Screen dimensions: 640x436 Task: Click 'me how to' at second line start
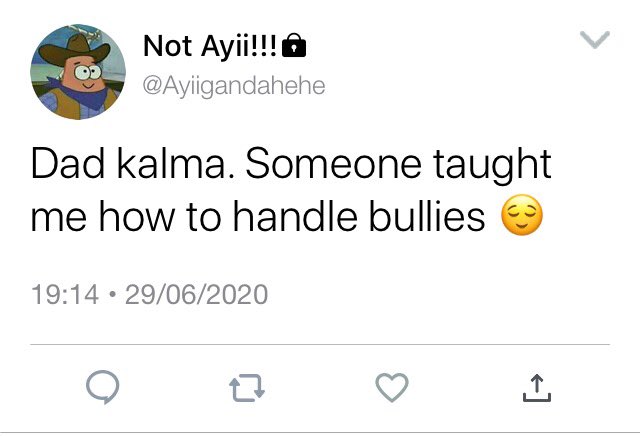pos(126,216)
